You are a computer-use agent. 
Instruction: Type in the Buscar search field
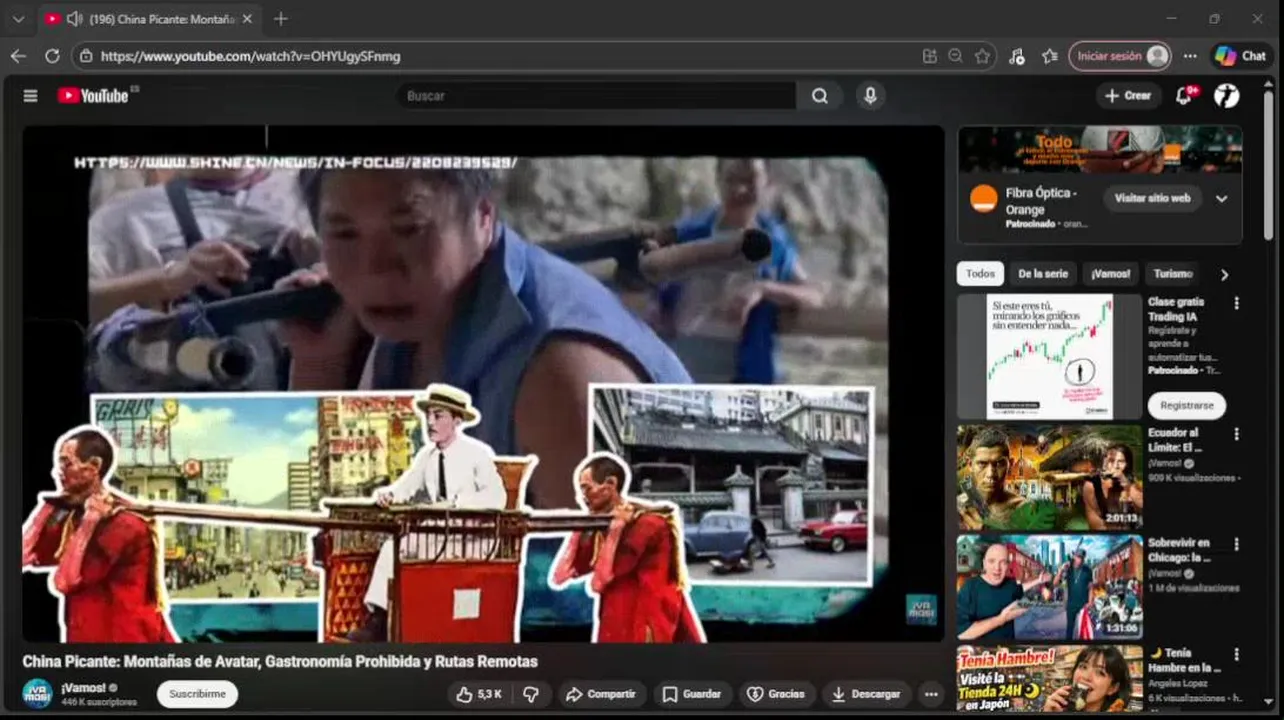(597, 96)
